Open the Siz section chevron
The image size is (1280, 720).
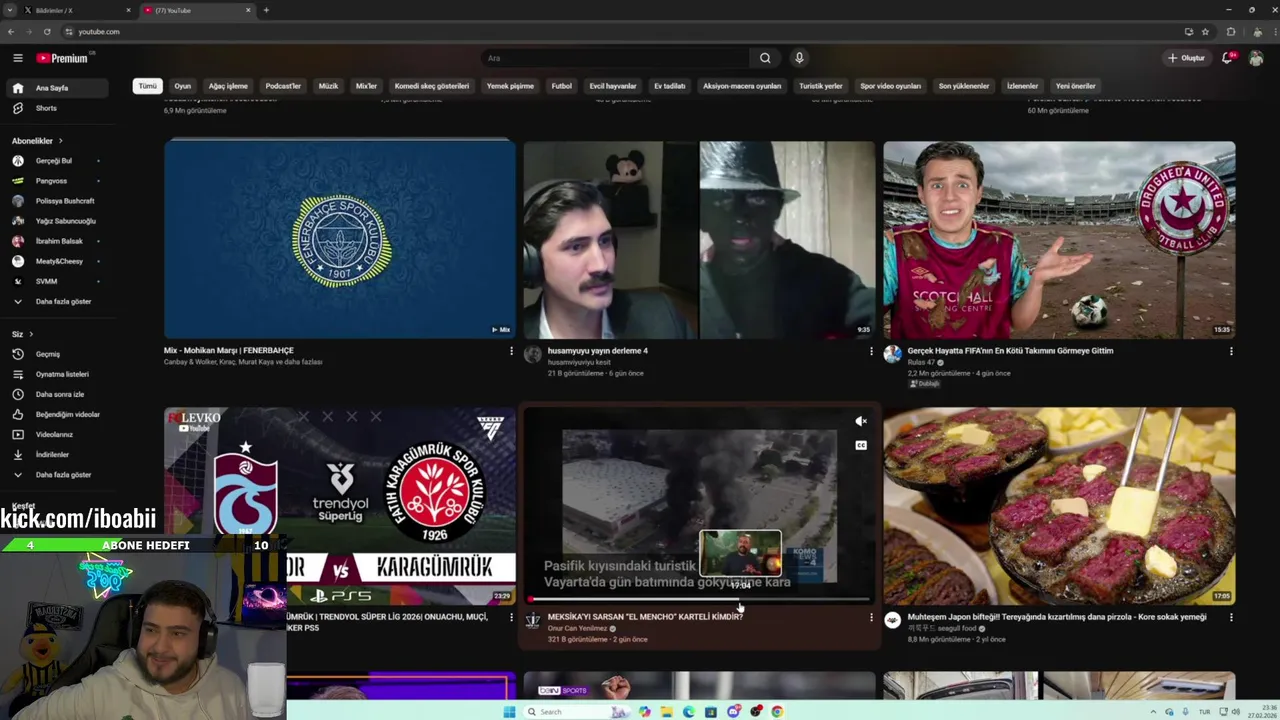(31, 334)
